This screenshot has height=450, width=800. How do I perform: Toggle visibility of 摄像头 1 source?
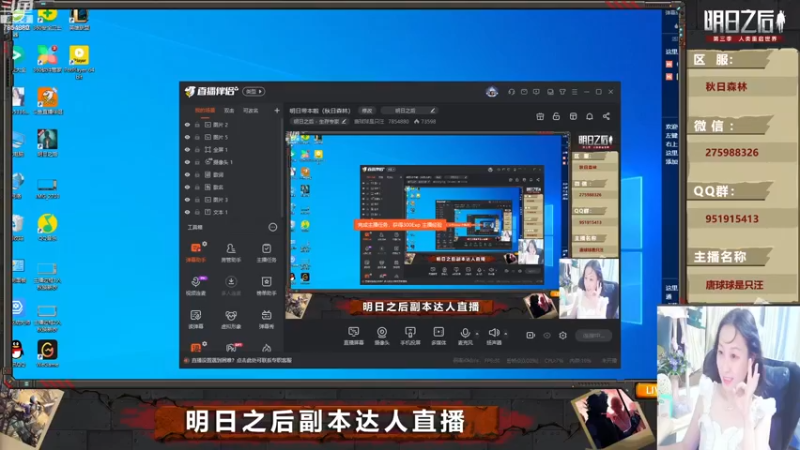click(x=187, y=162)
